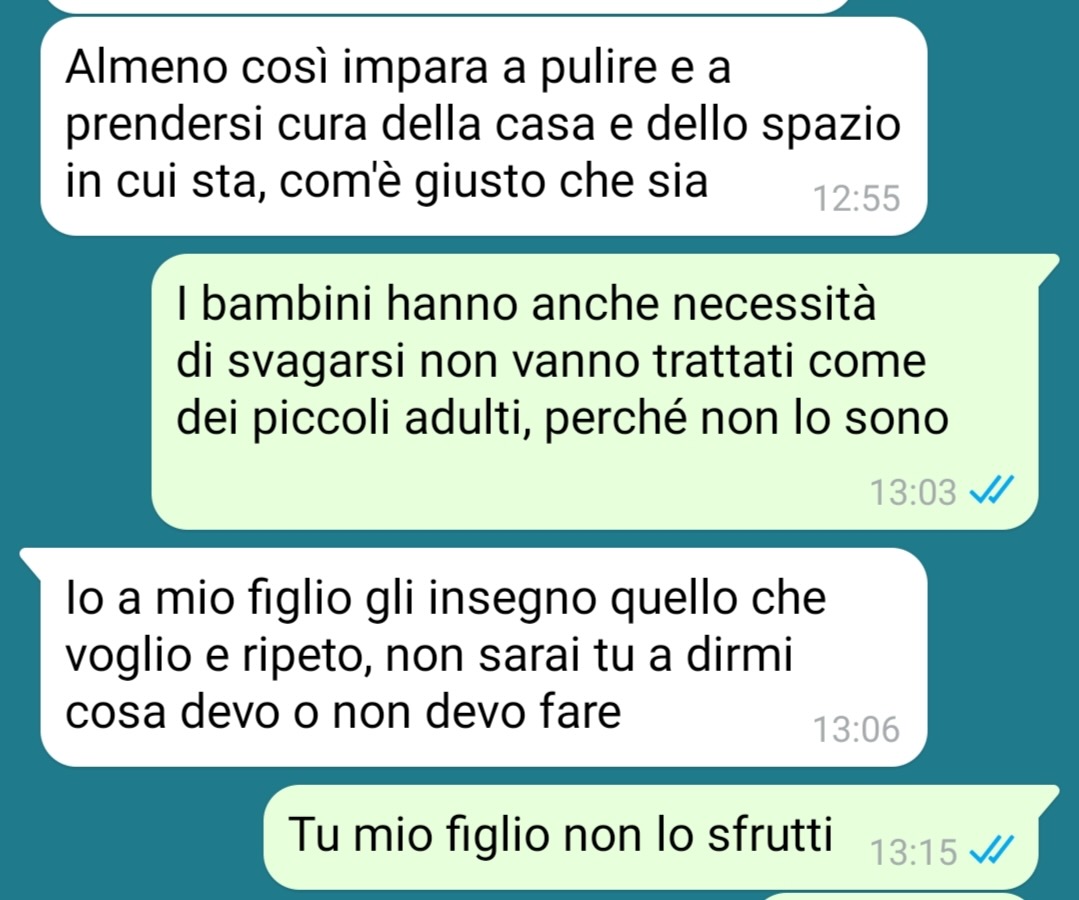This screenshot has width=1079, height=900.
Task: Click the 13:03 timestamp
Action: [913, 493]
